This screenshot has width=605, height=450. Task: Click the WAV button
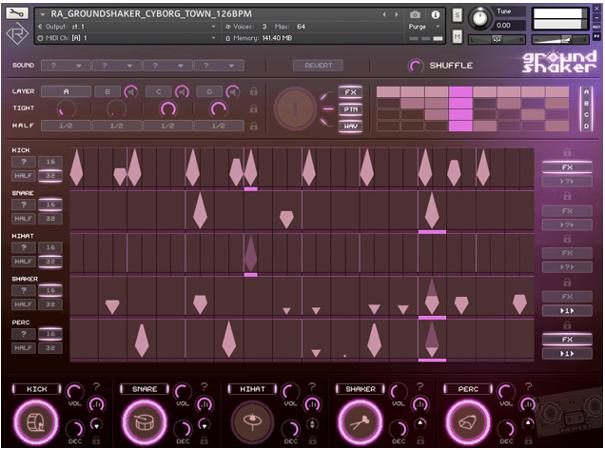tap(350, 125)
